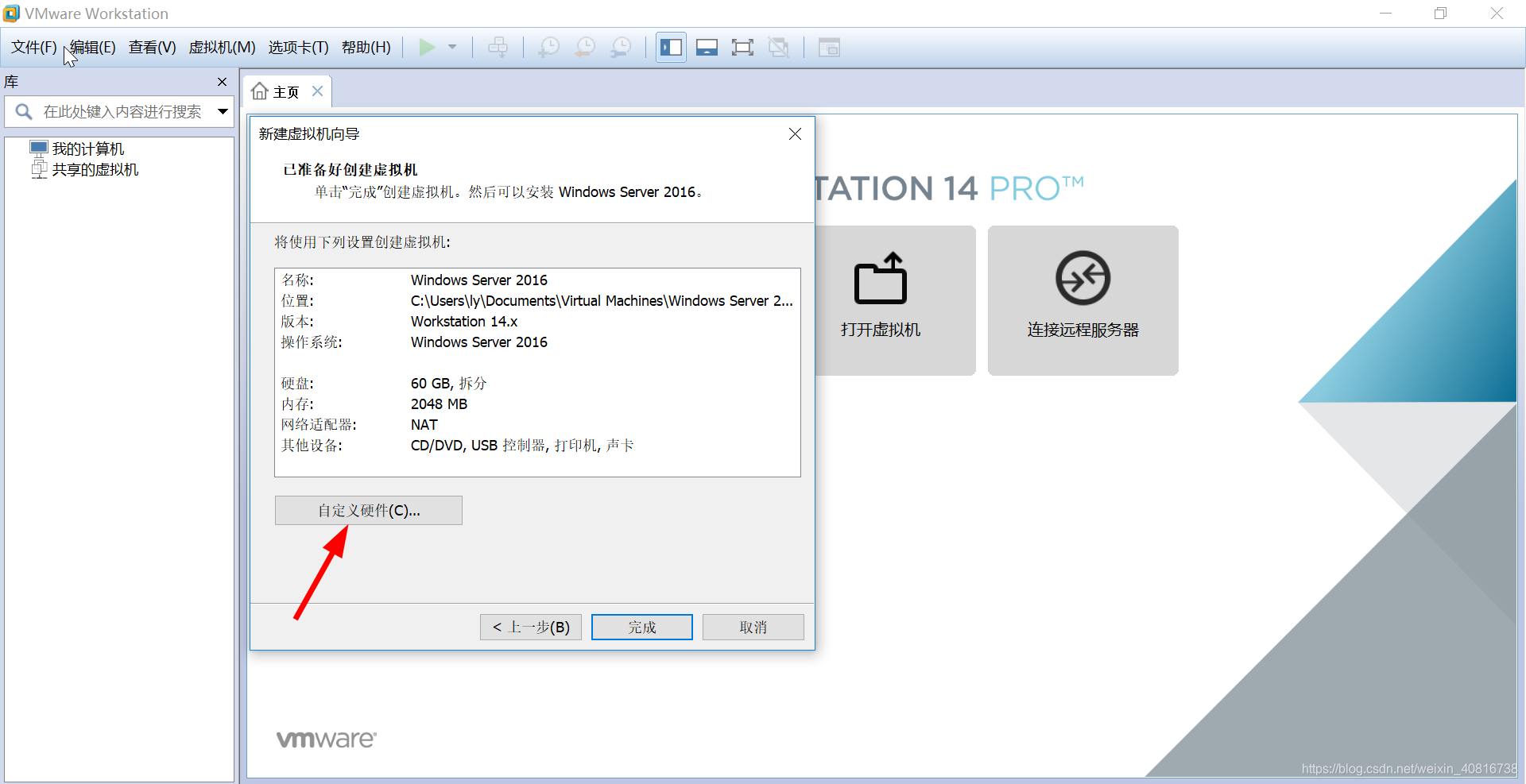Click the Workstation 14.x version text
Viewport: 1526px width, 784px height.
point(464,322)
